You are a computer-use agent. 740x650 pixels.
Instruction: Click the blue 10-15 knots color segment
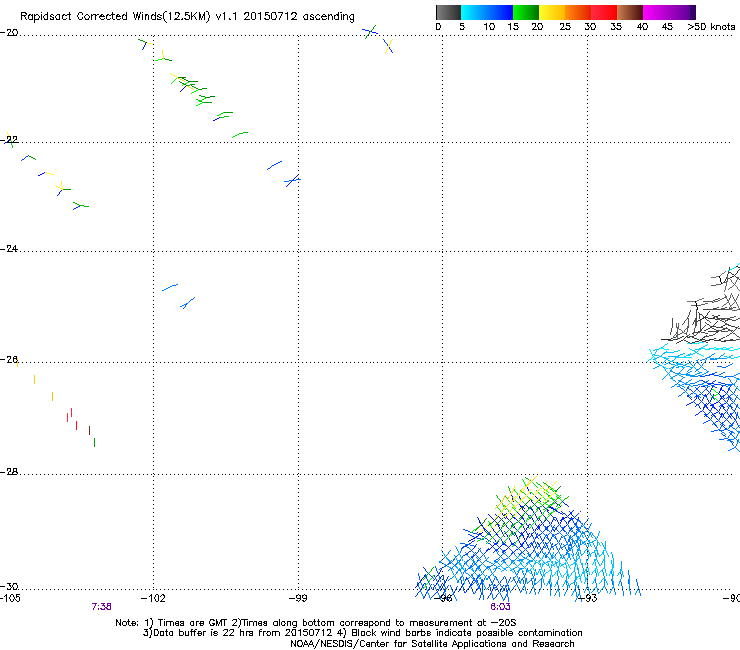(x=500, y=12)
